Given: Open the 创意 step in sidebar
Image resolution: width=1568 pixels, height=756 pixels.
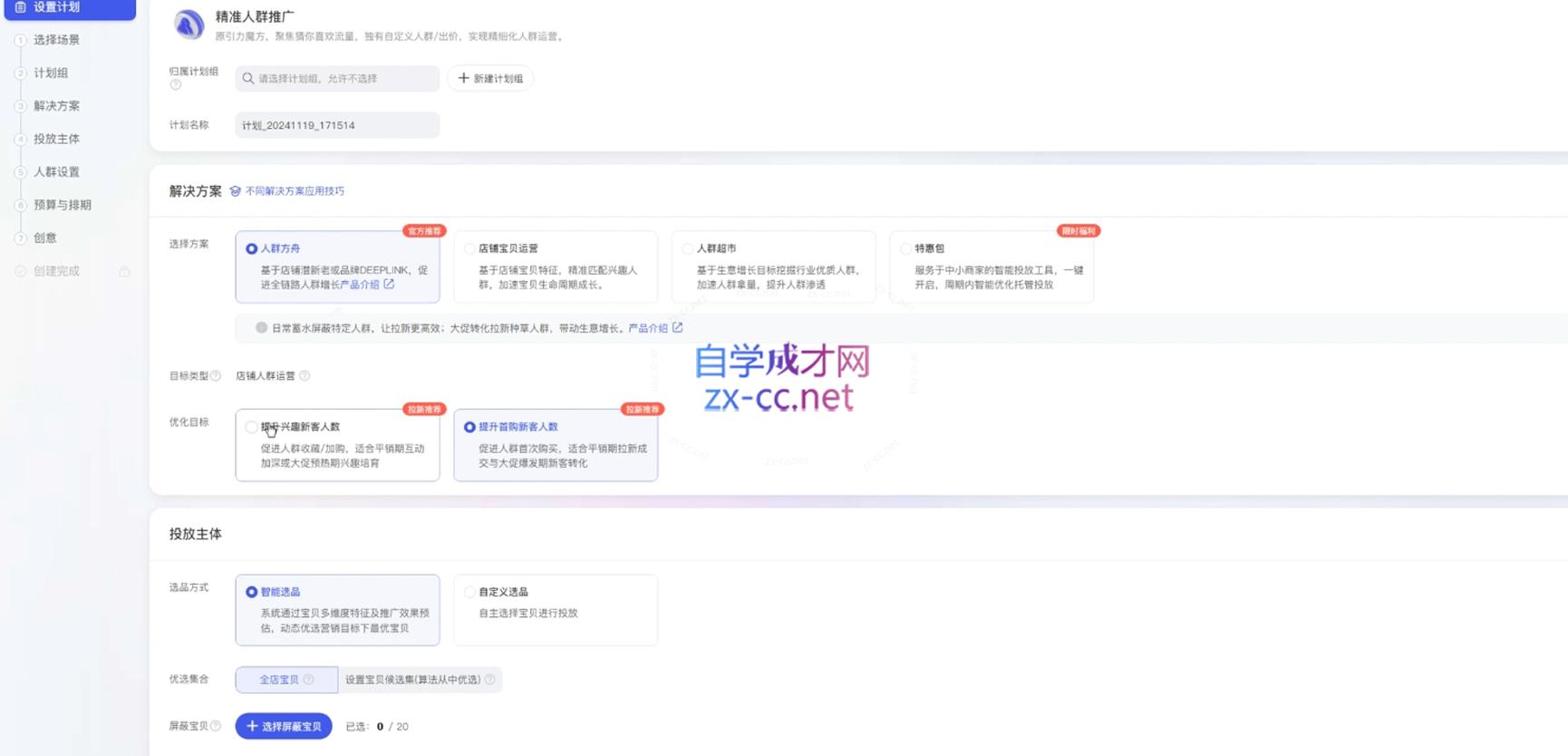Looking at the screenshot, I should 45,238.
